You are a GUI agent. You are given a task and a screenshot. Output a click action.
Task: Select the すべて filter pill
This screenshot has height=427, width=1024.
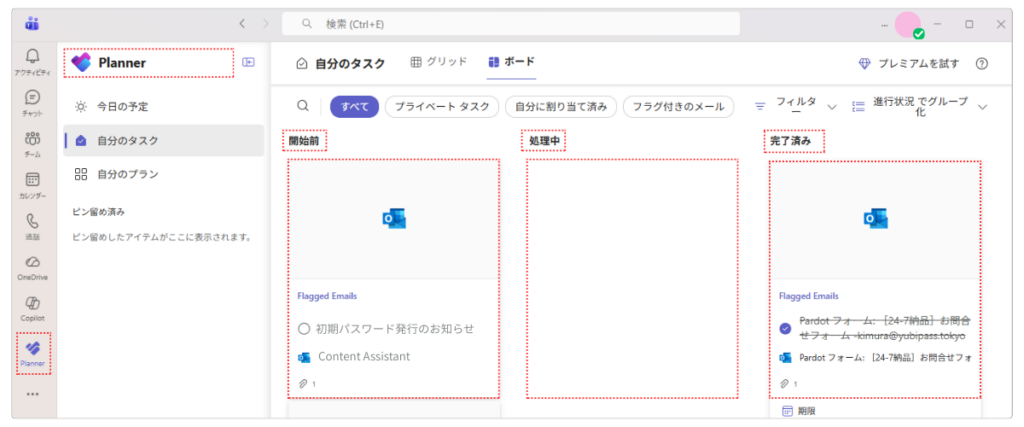[x=355, y=107]
